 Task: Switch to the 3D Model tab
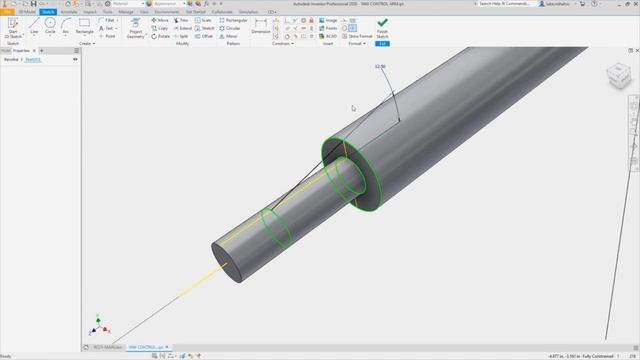click(27, 12)
